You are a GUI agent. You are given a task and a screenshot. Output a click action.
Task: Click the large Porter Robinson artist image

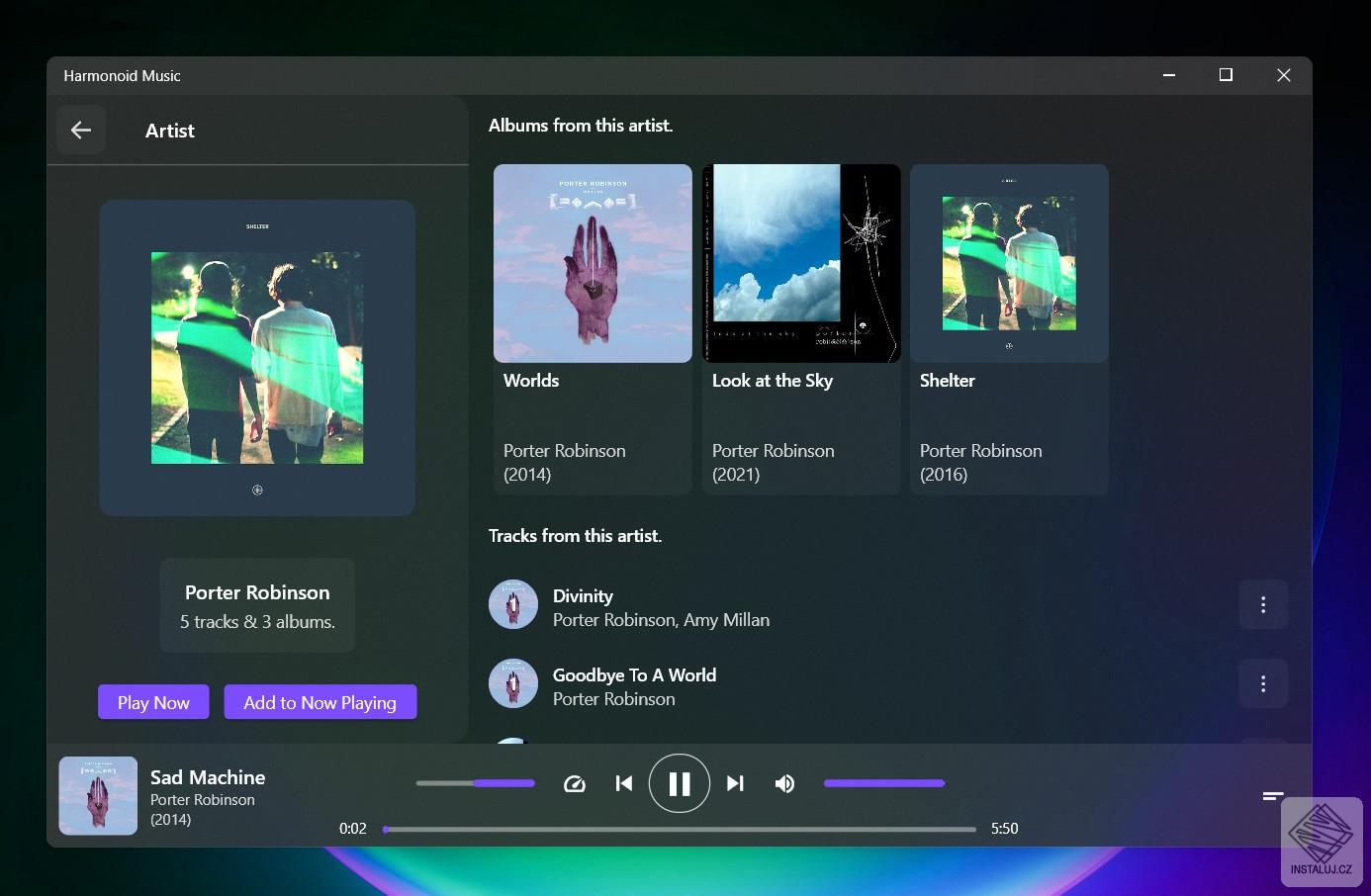click(x=257, y=358)
